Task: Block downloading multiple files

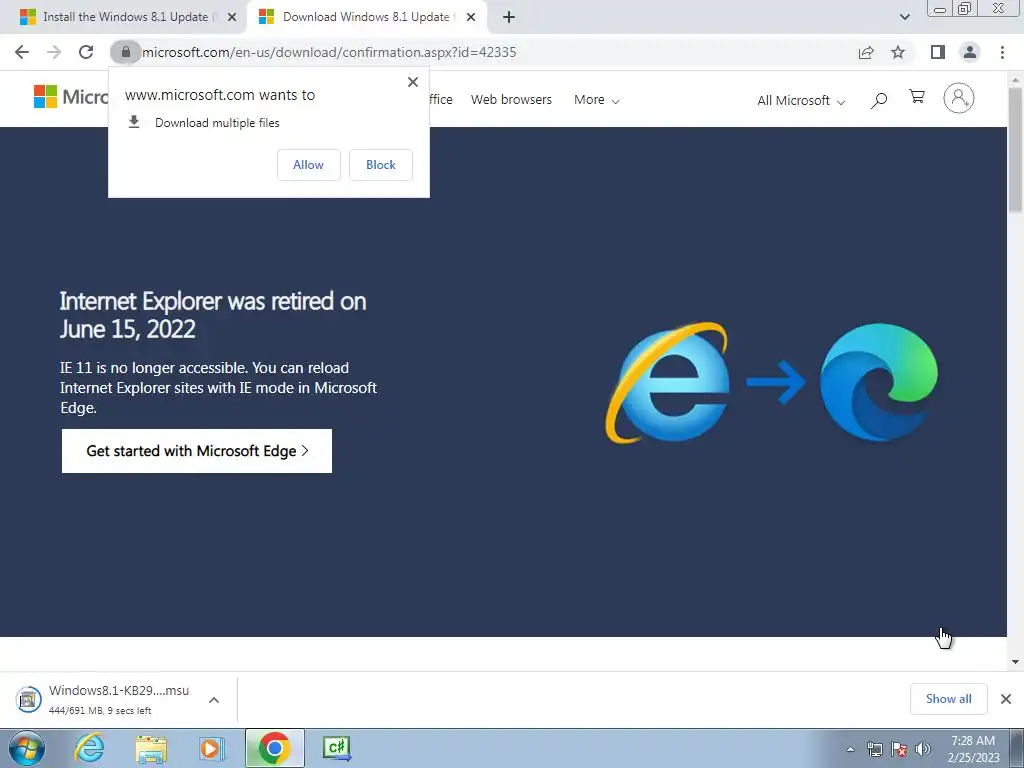Action: (x=381, y=165)
